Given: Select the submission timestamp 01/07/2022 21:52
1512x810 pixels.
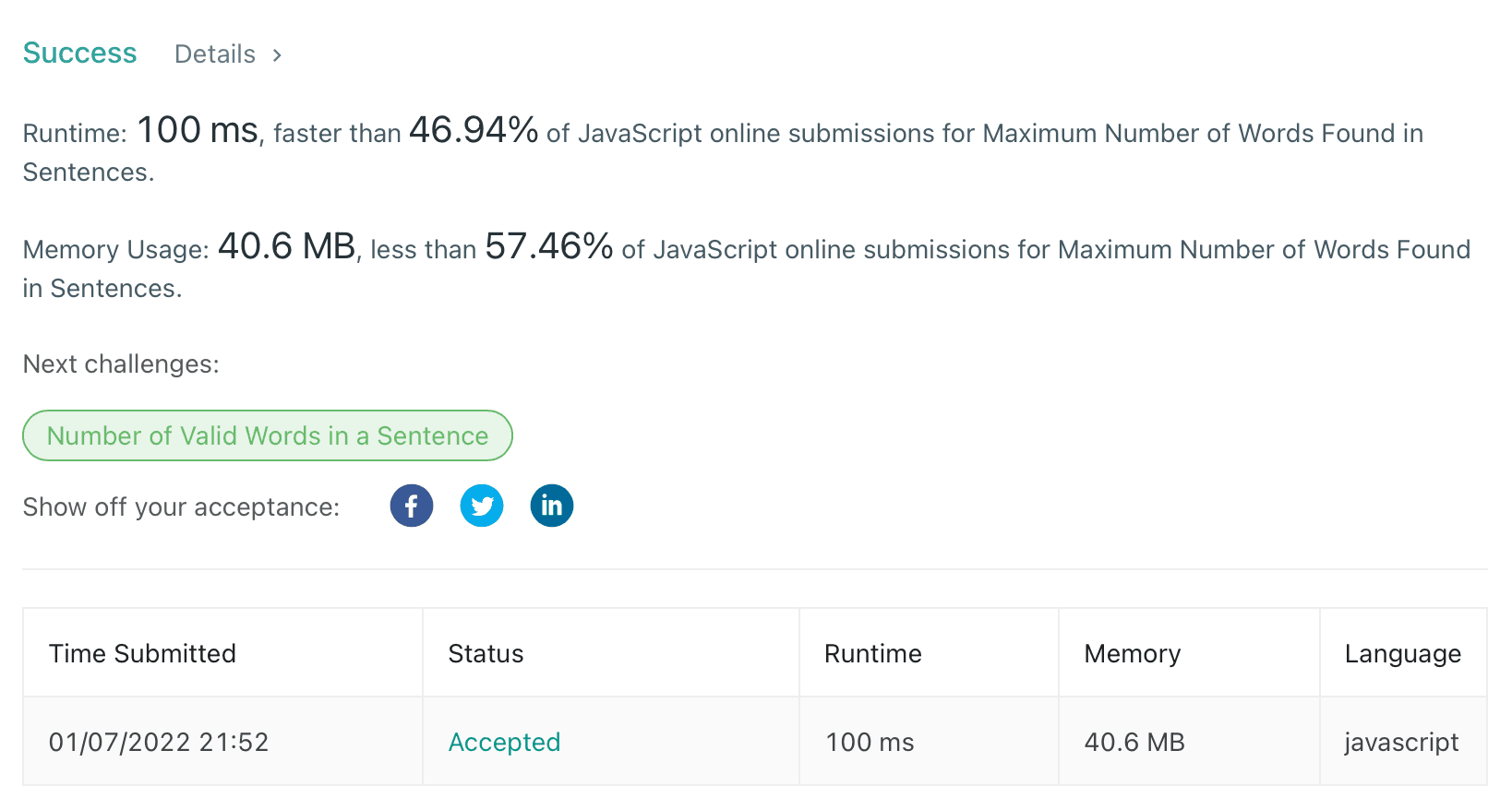Looking at the screenshot, I should click(158, 741).
